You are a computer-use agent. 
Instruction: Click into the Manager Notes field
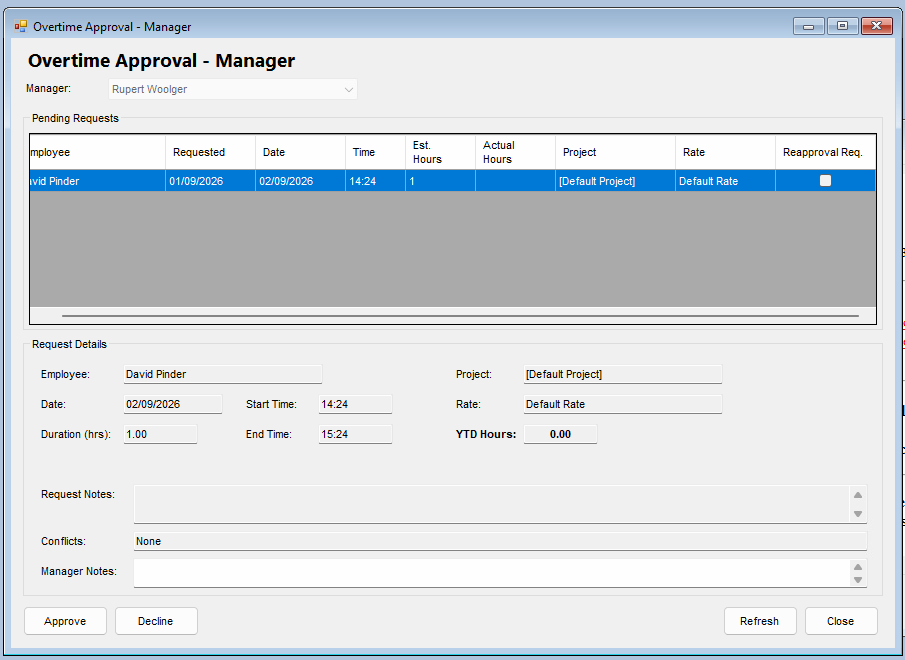491,573
